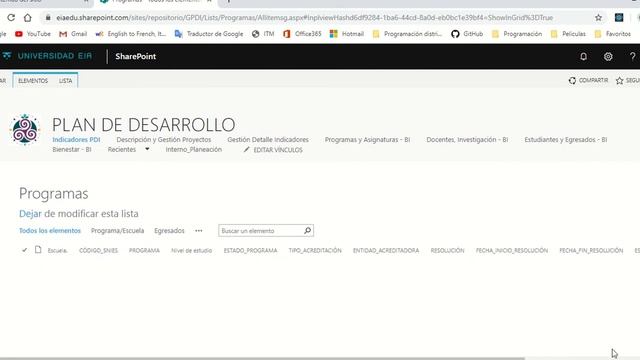
Task: Click the search magnifier icon
Action: (308, 231)
